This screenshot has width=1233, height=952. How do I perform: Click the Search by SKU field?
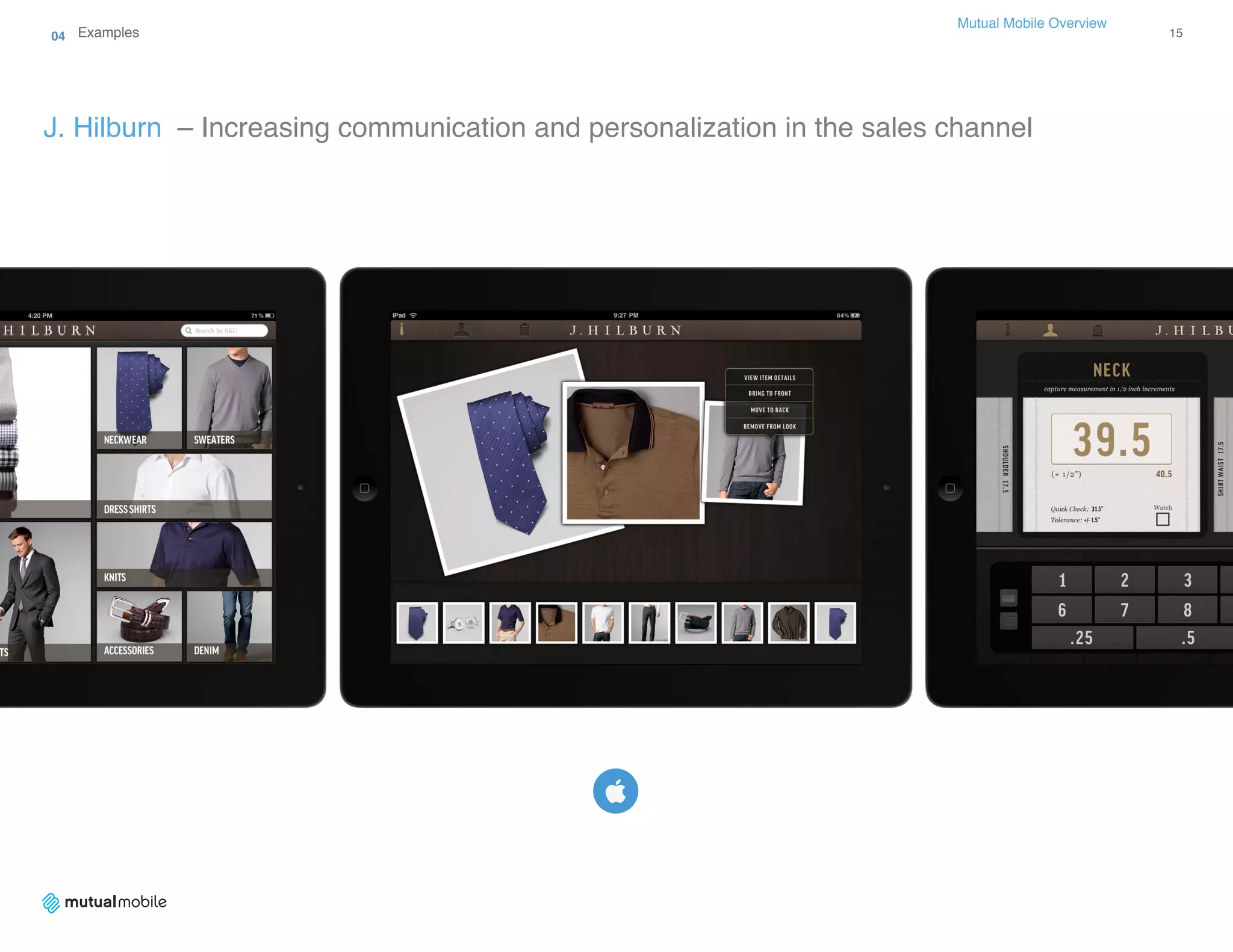pos(225,330)
